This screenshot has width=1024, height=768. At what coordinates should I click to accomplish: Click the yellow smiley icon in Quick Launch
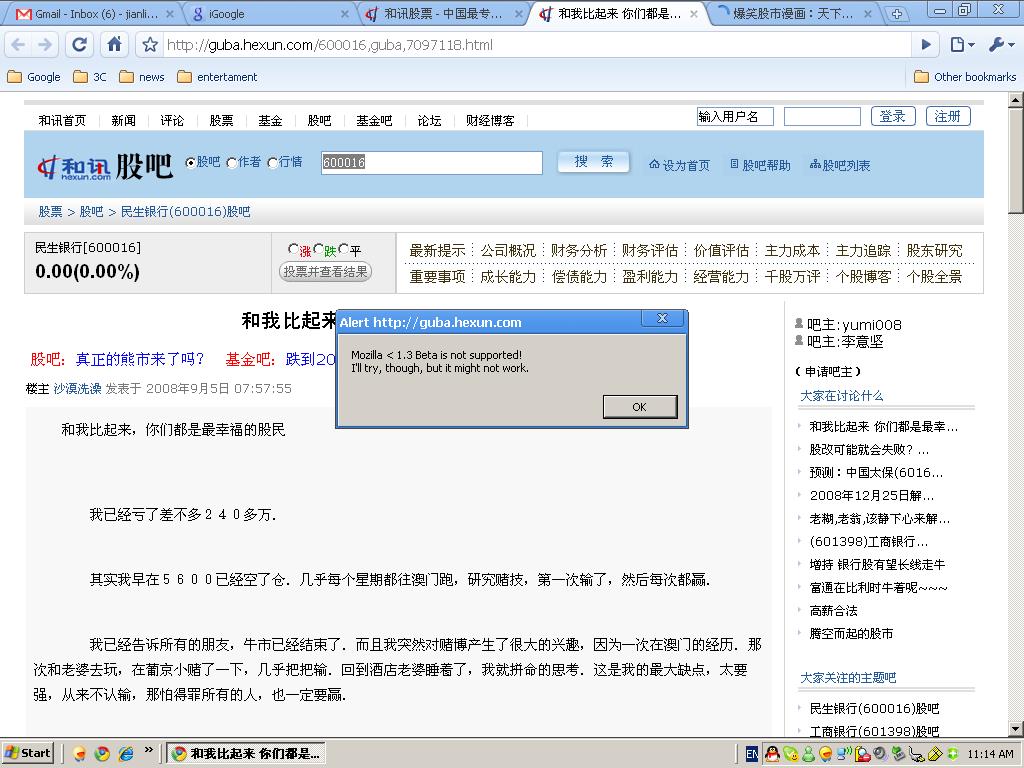point(79,754)
